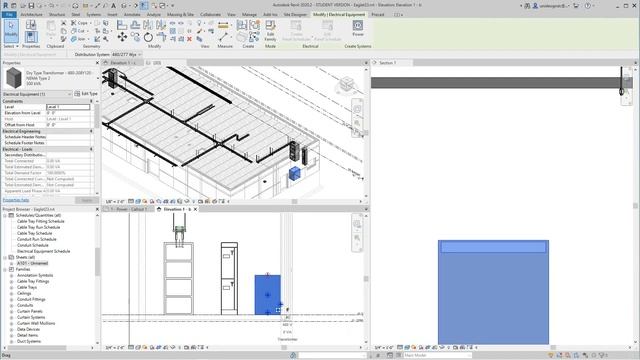640x360 pixels.
Task: Collapse the Electrical Engineering section
Action: tap(91, 131)
